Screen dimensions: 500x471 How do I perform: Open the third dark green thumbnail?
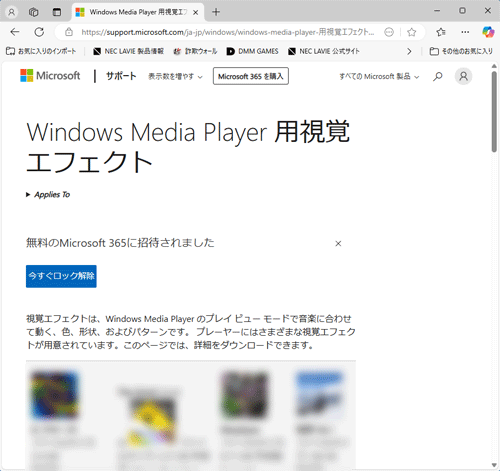(x=245, y=395)
